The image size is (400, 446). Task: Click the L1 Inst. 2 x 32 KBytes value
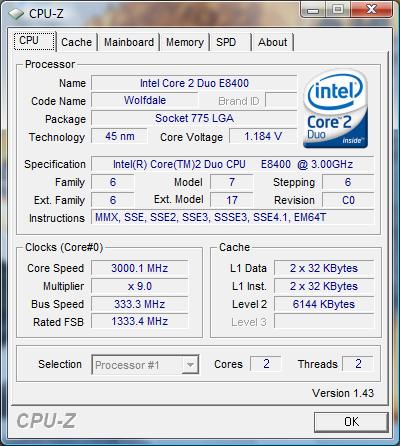coord(324,286)
